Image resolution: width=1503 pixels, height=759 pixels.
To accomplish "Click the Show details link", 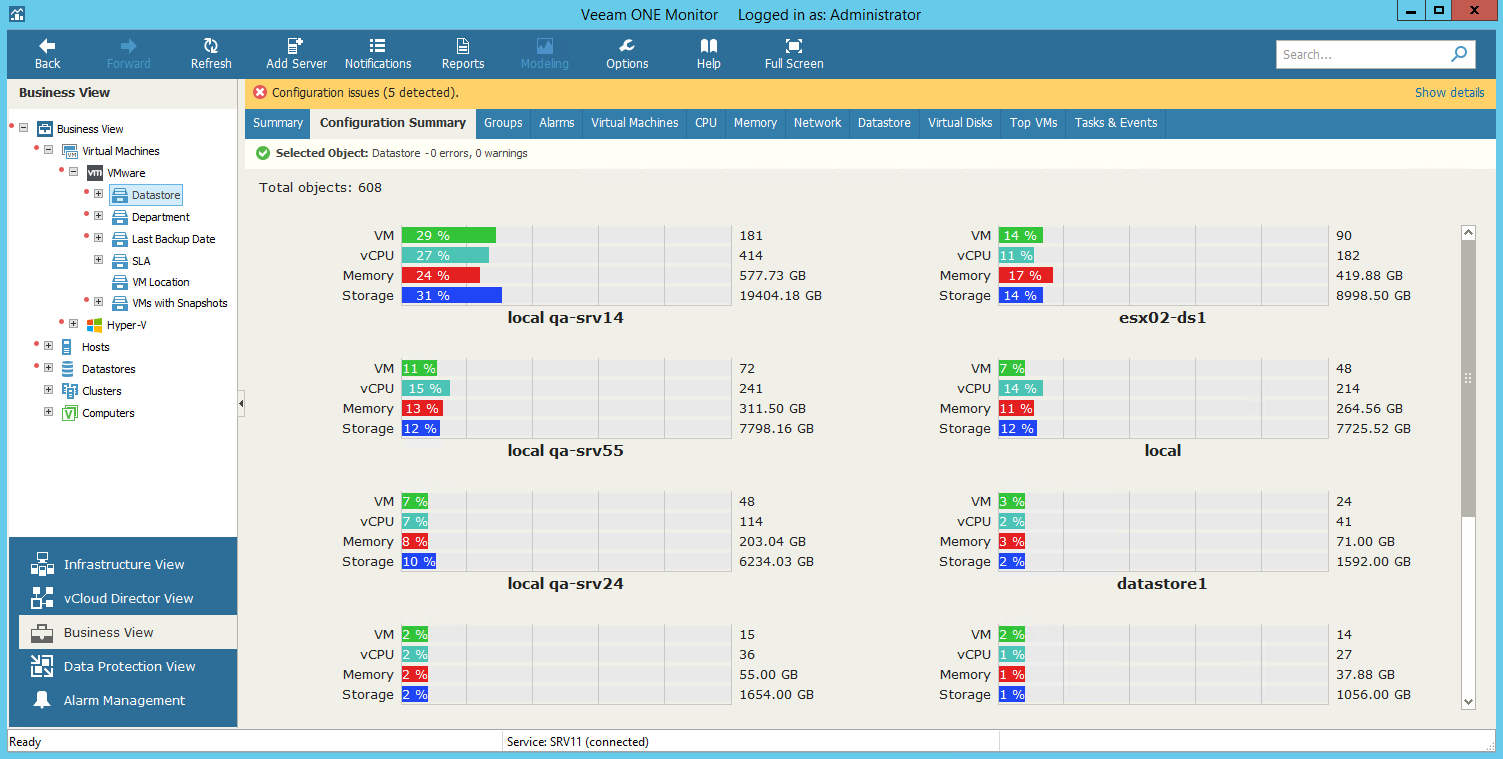I will click(x=1449, y=92).
